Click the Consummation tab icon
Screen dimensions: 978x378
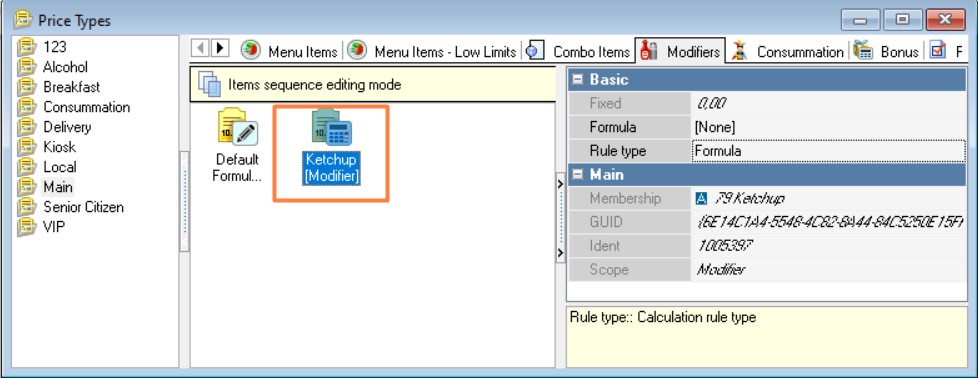tap(740, 51)
